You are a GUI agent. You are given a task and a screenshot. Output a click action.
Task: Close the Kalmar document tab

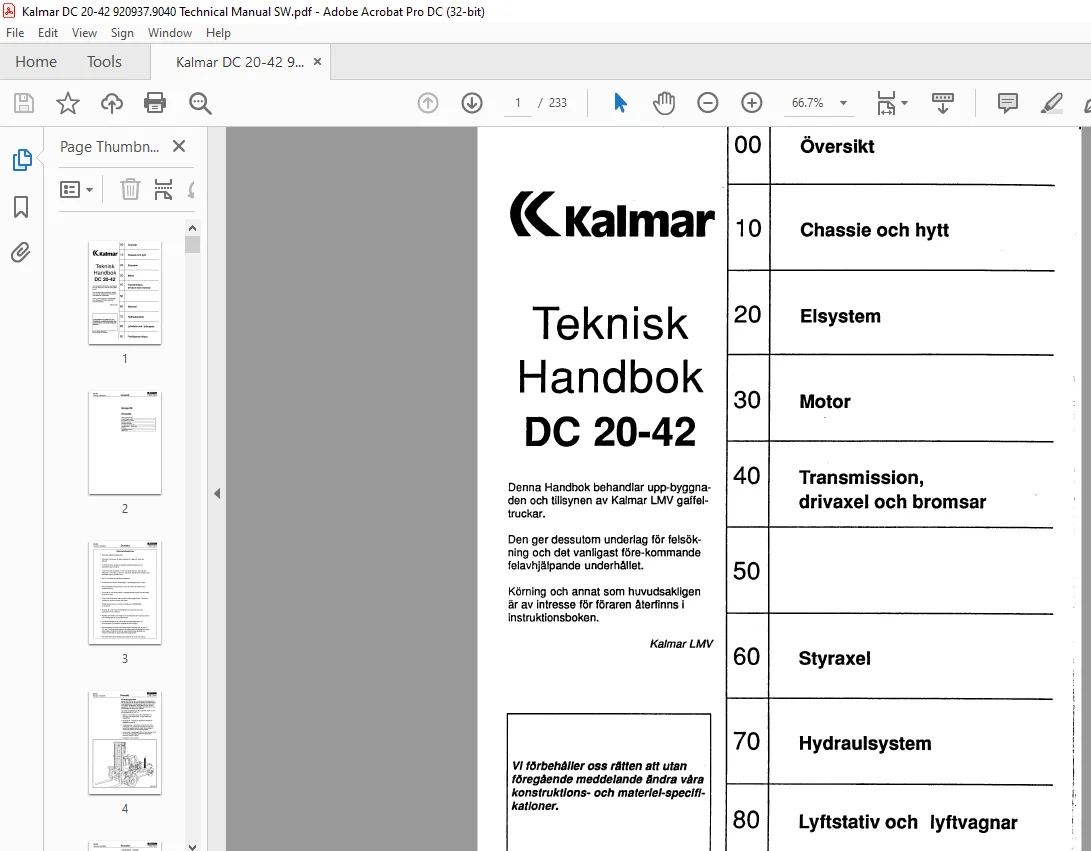point(317,62)
